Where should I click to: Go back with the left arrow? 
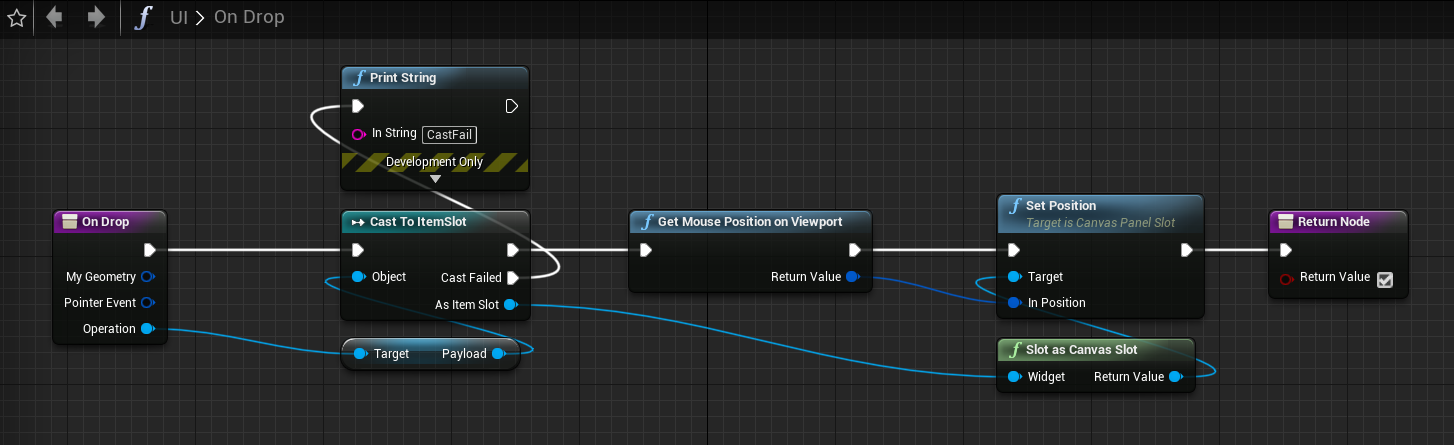54,17
